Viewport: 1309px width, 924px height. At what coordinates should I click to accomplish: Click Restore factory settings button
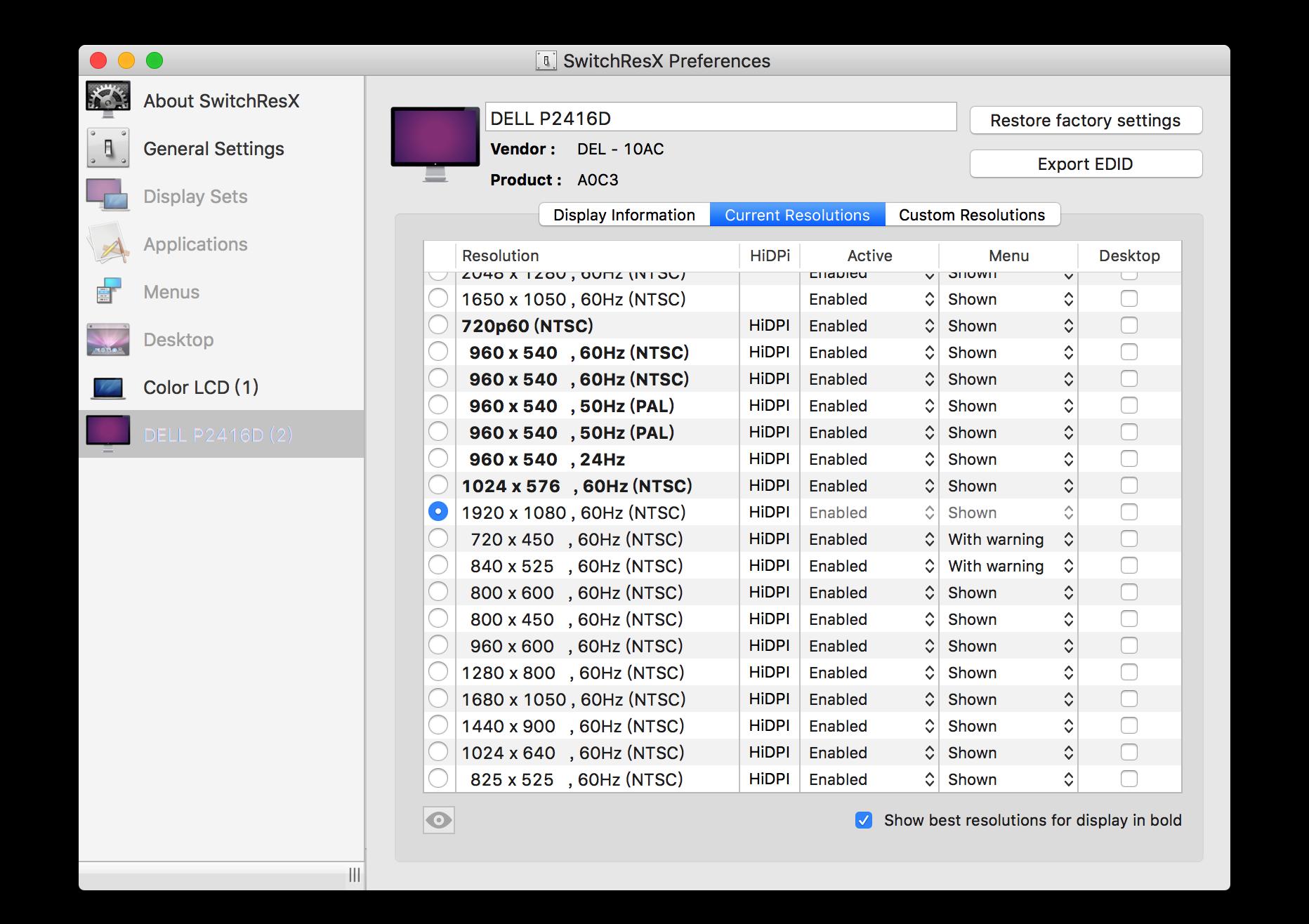click(x=1086, y=120)
